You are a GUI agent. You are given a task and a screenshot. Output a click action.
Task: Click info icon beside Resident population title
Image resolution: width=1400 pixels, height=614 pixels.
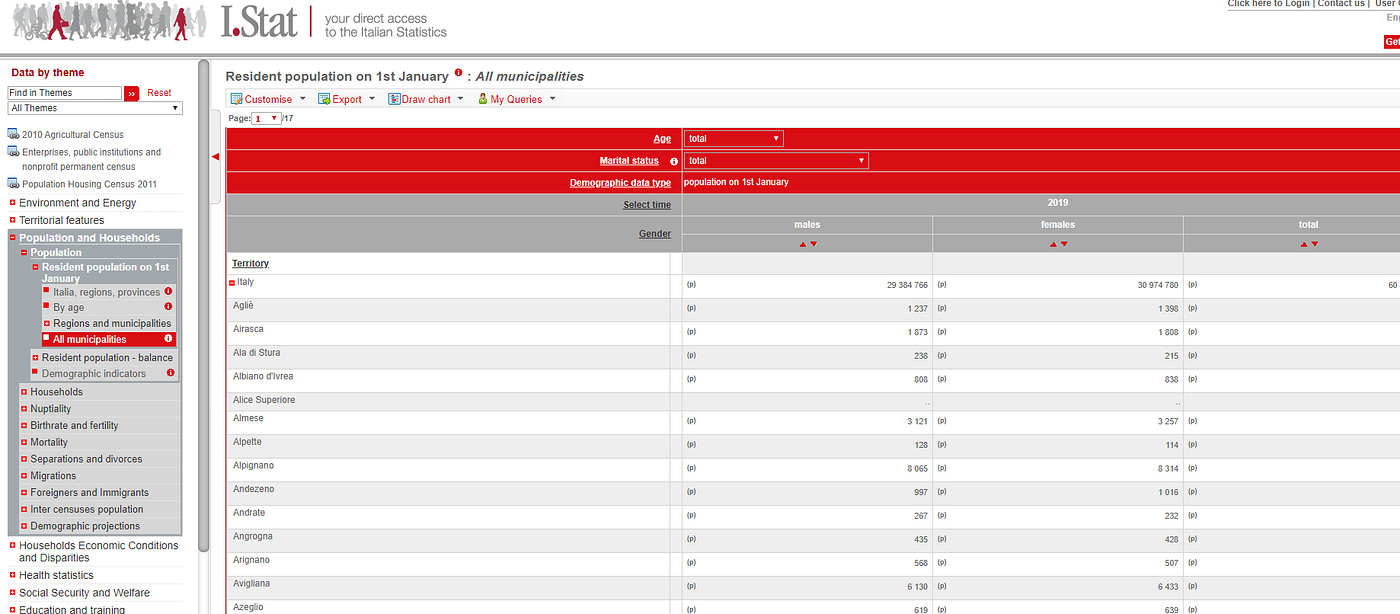tap(458, 73)
